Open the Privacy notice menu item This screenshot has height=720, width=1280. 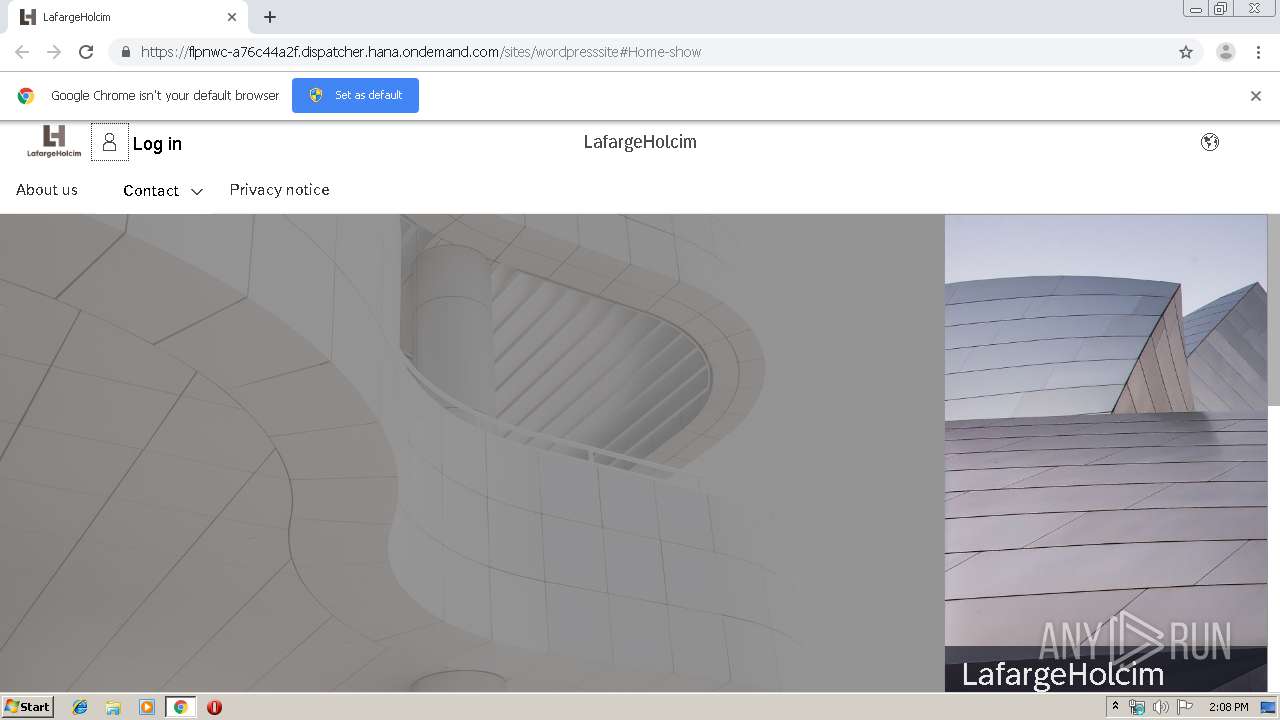click(280, 190)
